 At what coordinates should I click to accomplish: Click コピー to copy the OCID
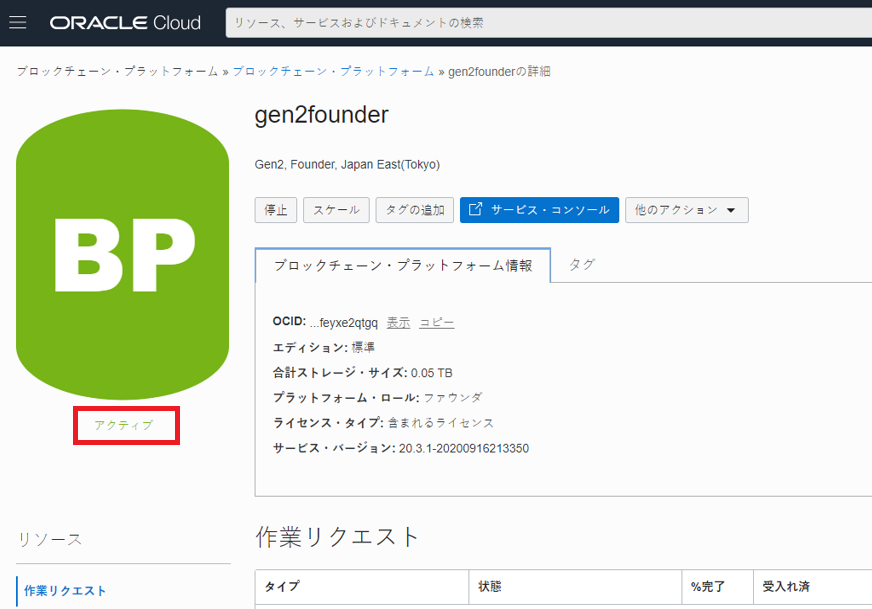[436, 322]
